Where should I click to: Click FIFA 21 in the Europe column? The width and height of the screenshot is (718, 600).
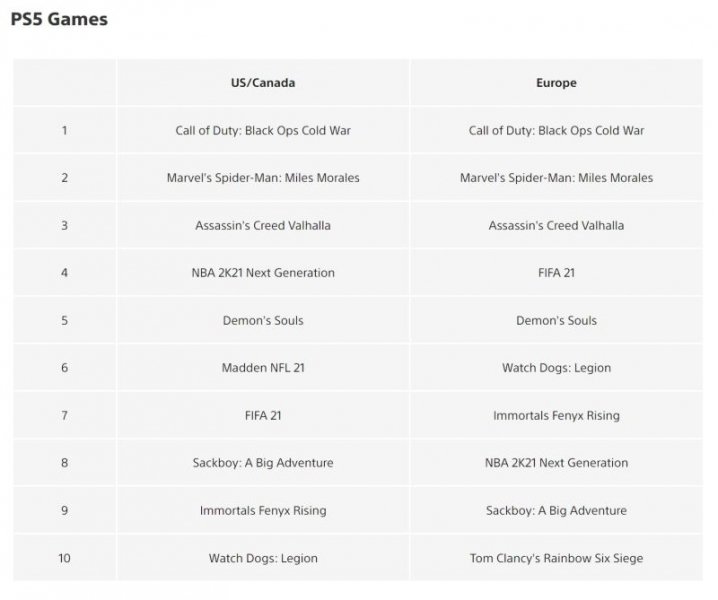coord(556,273)
